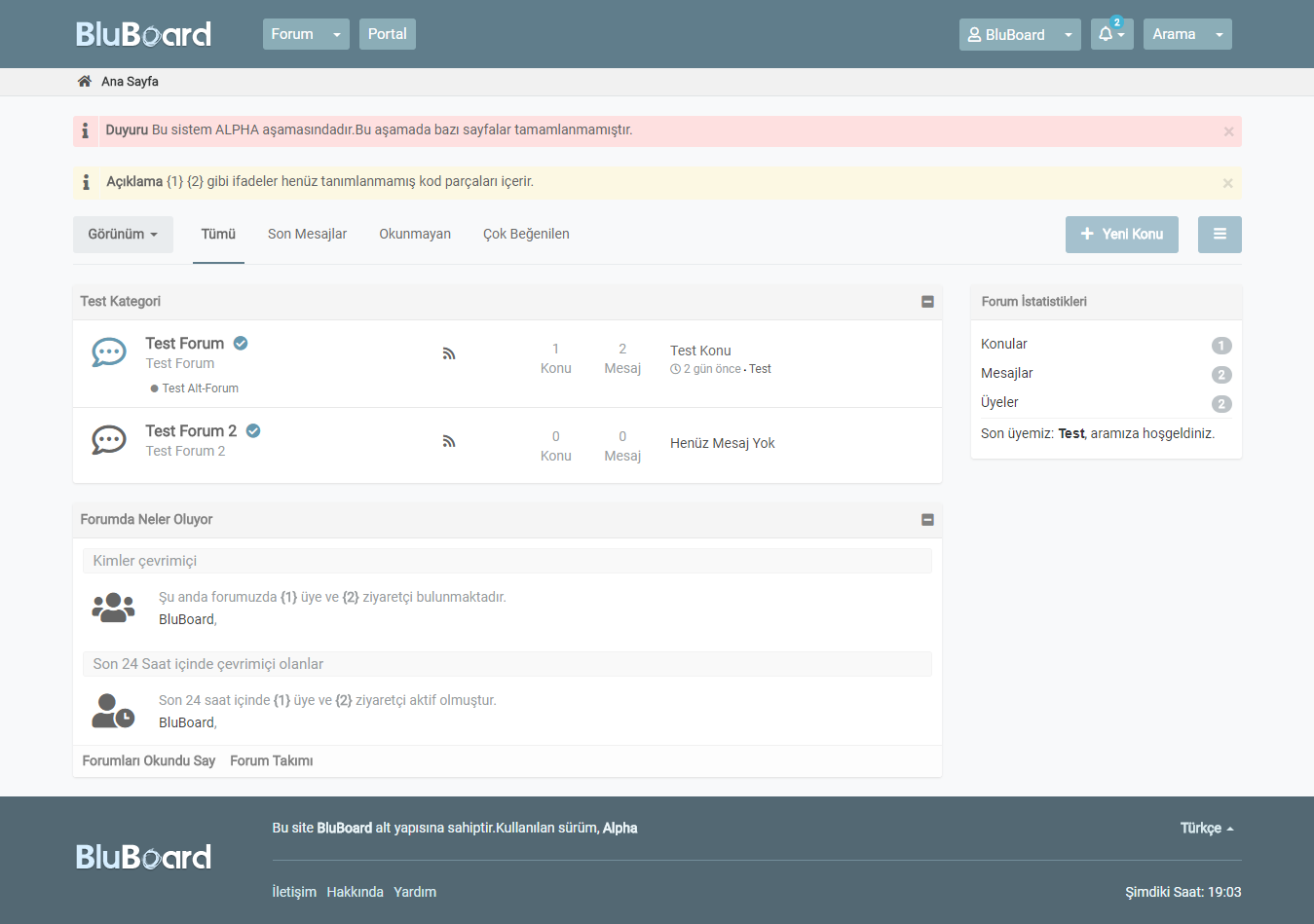
Task: Open the İletişim footer link
Action: [294, 893]
